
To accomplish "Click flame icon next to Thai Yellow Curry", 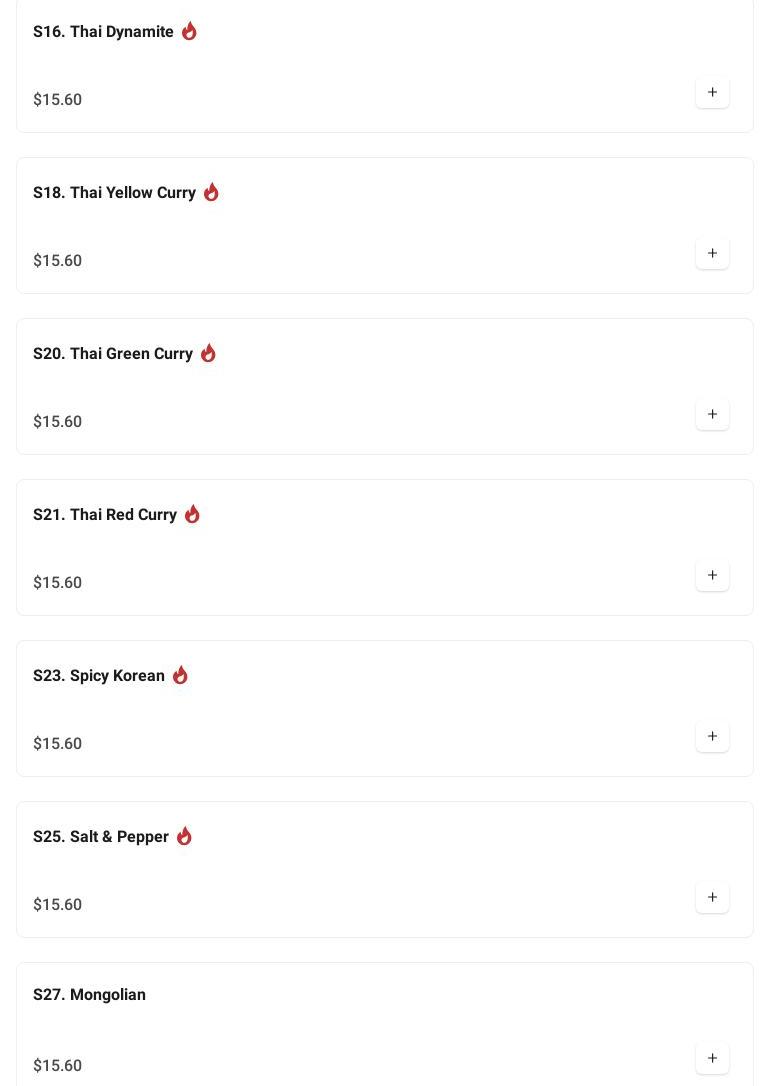I will (211, 192).
